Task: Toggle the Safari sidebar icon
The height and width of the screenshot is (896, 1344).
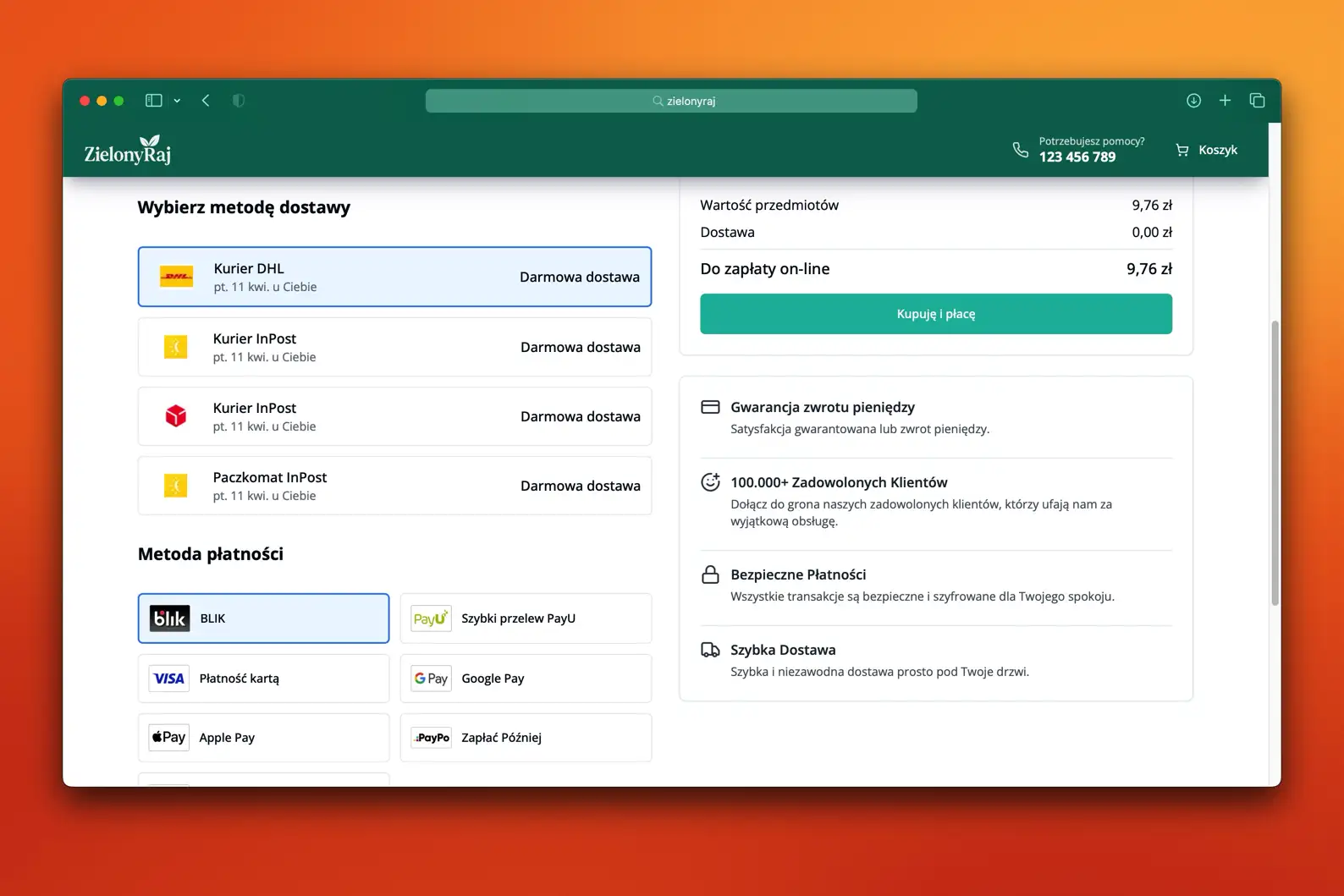Action: 153,101
